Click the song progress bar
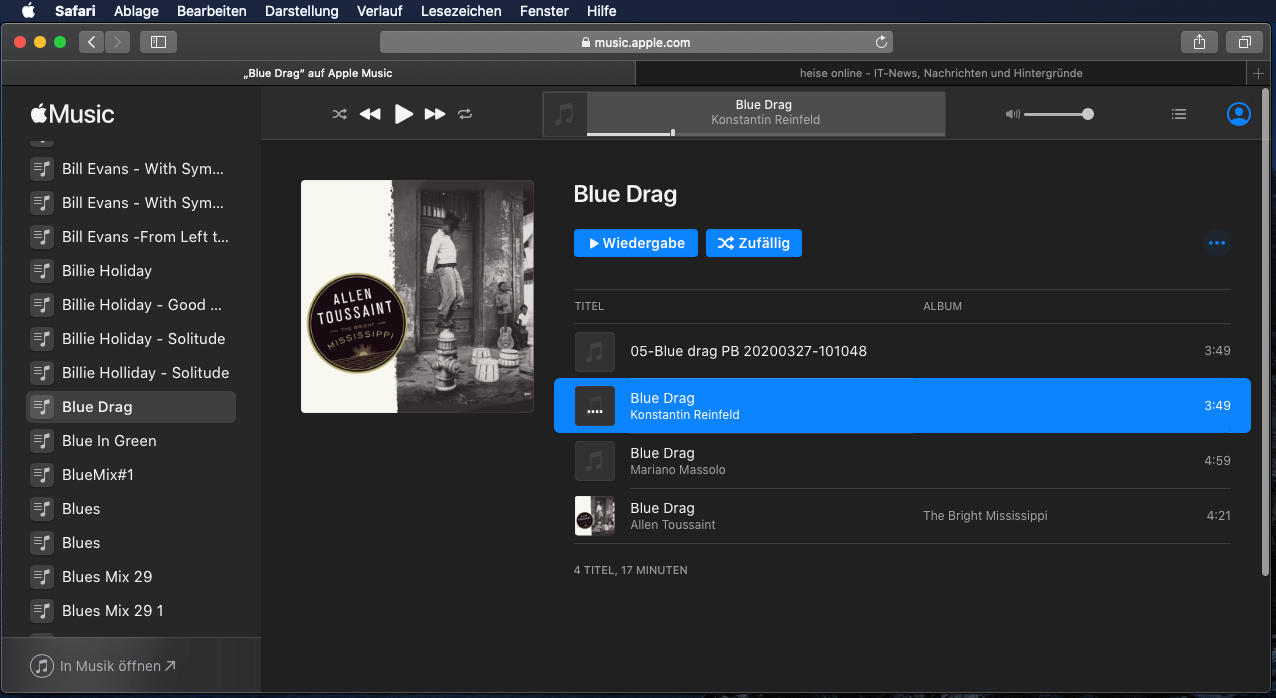 coord(765,133)
